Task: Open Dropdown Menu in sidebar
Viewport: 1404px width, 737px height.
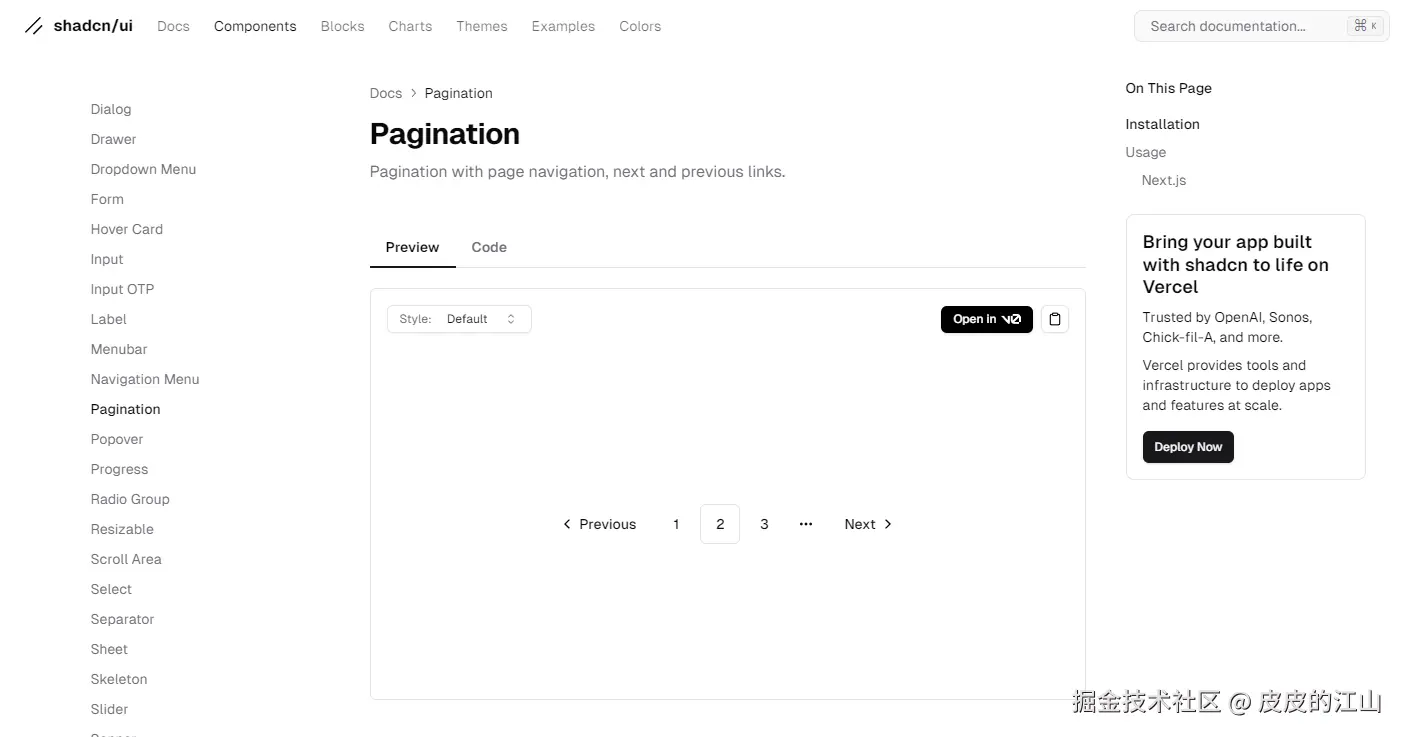Action: [x=143, y=169]
